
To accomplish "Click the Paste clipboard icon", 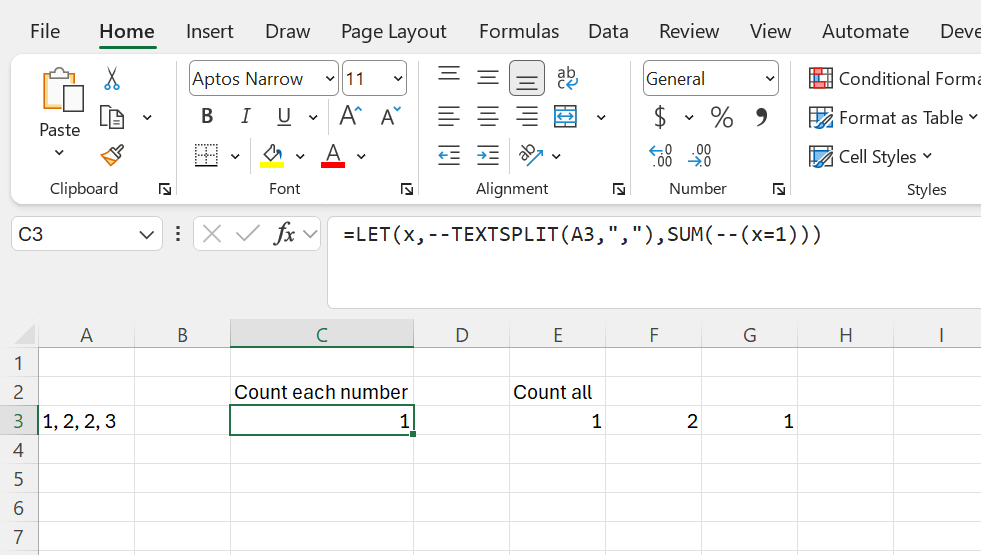I will [63, 90].
